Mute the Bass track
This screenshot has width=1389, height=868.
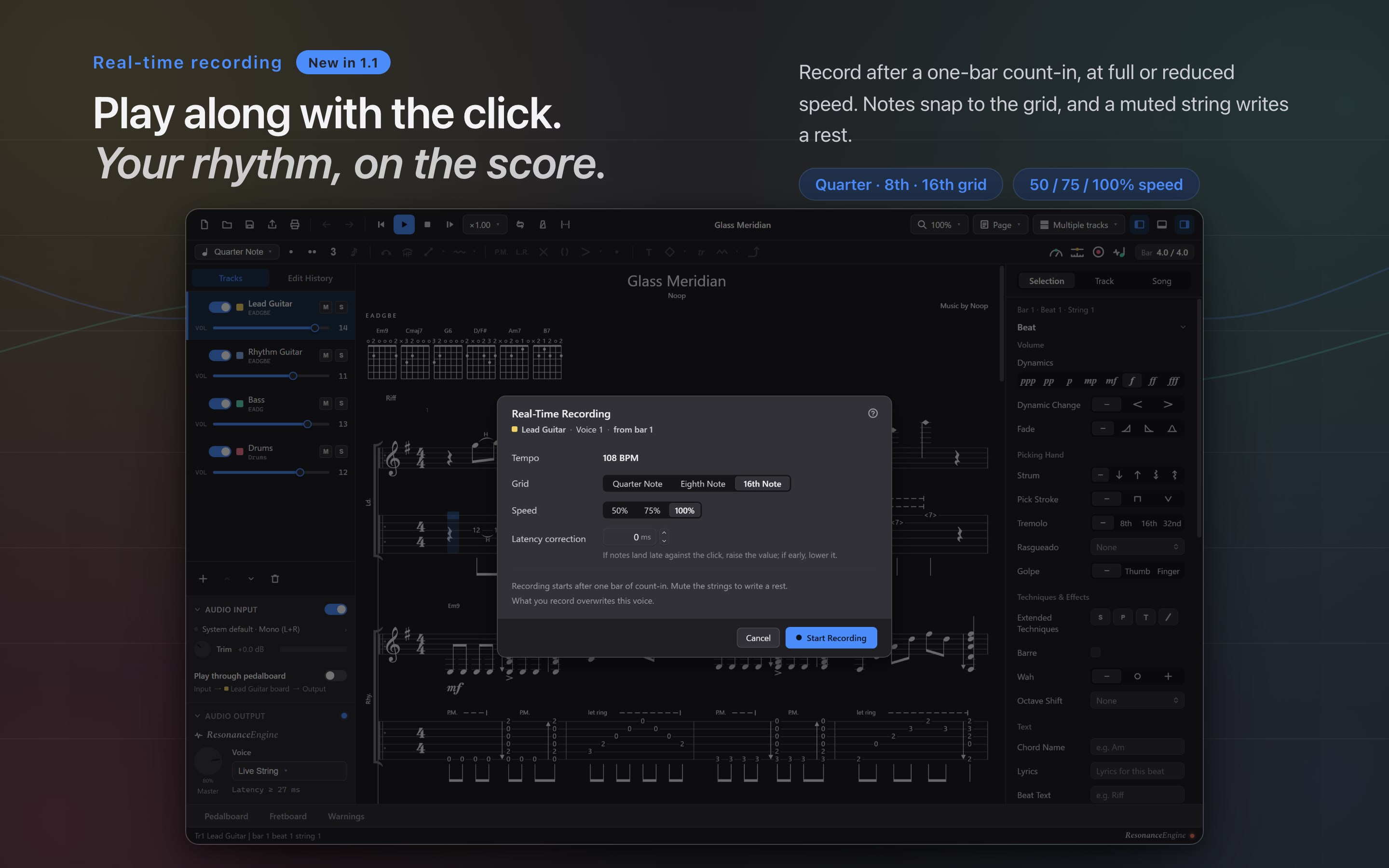click(326, 403)
